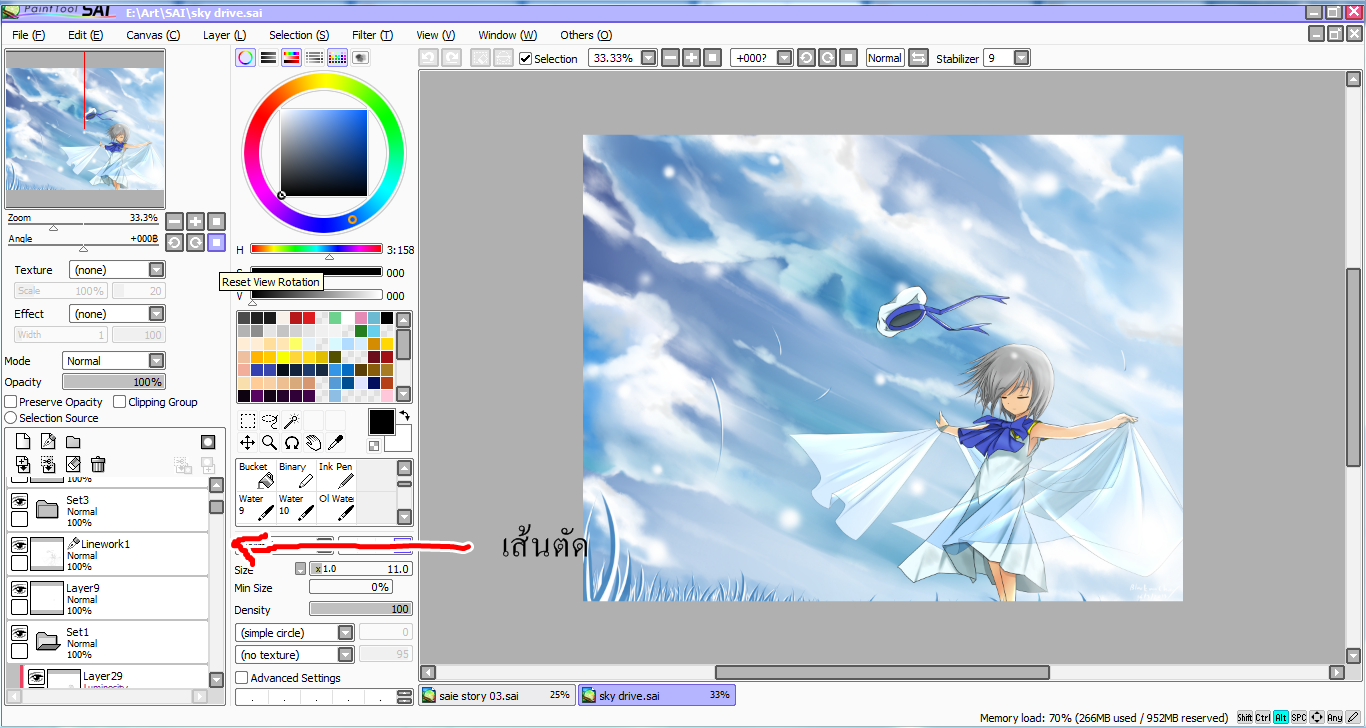
Task: Open the rotation angle dropdown in toolbar
Action: 785,58
